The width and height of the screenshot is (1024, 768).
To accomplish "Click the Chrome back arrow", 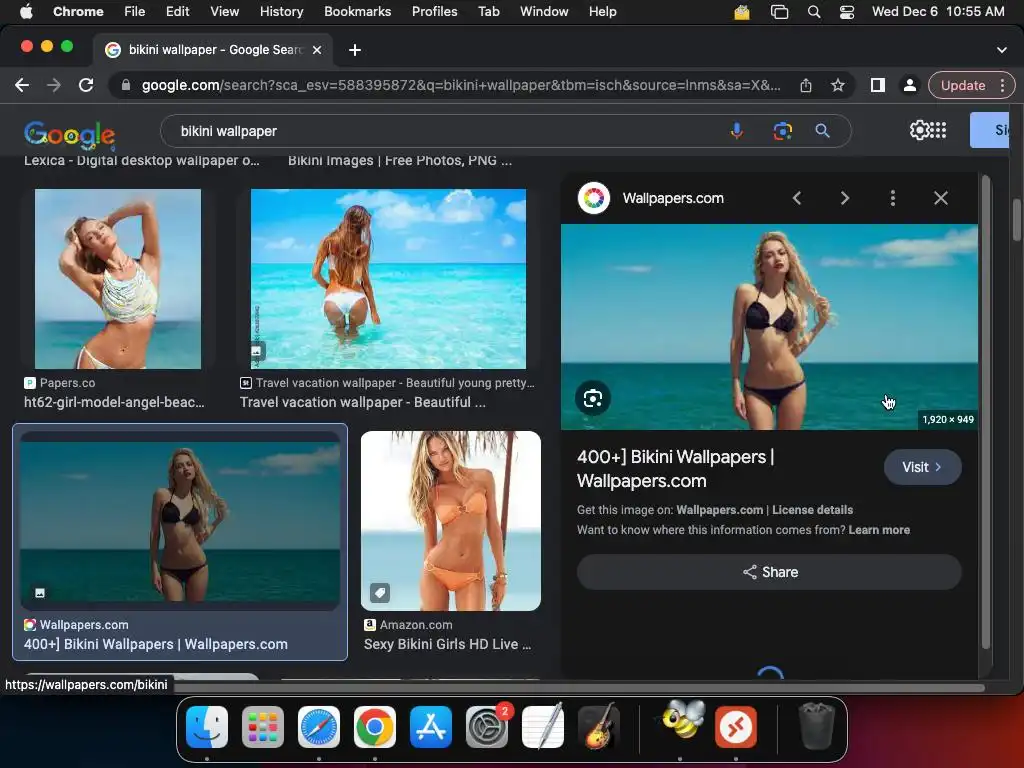I will pyautogui.click(x=22, y=86).
